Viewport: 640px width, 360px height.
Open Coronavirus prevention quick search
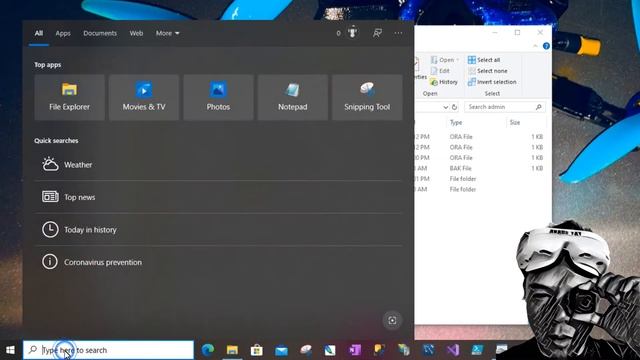(x=218, y=262)
